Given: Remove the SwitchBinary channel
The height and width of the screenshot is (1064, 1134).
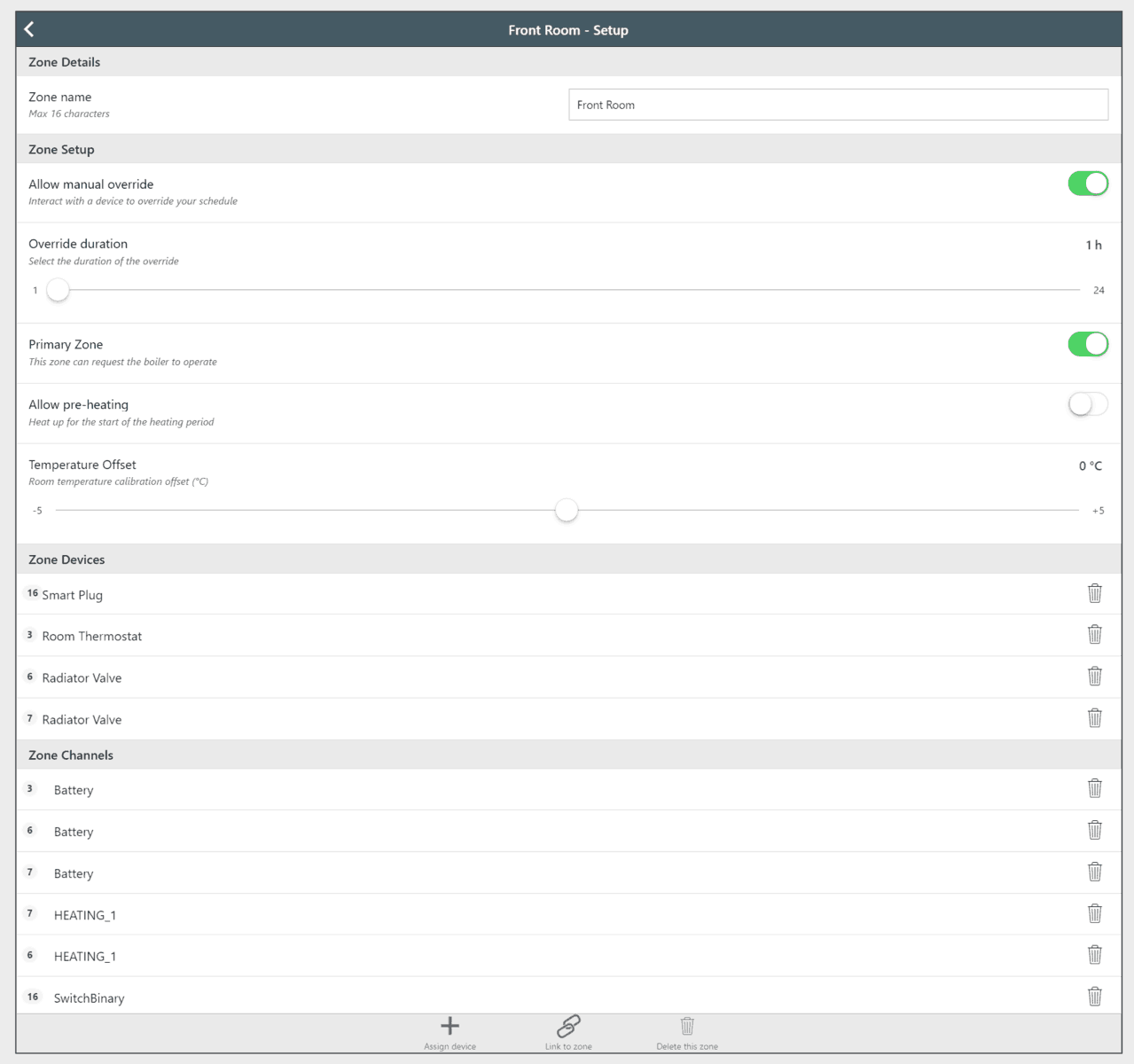Looking at the screenshot, I should (1094, 997).
